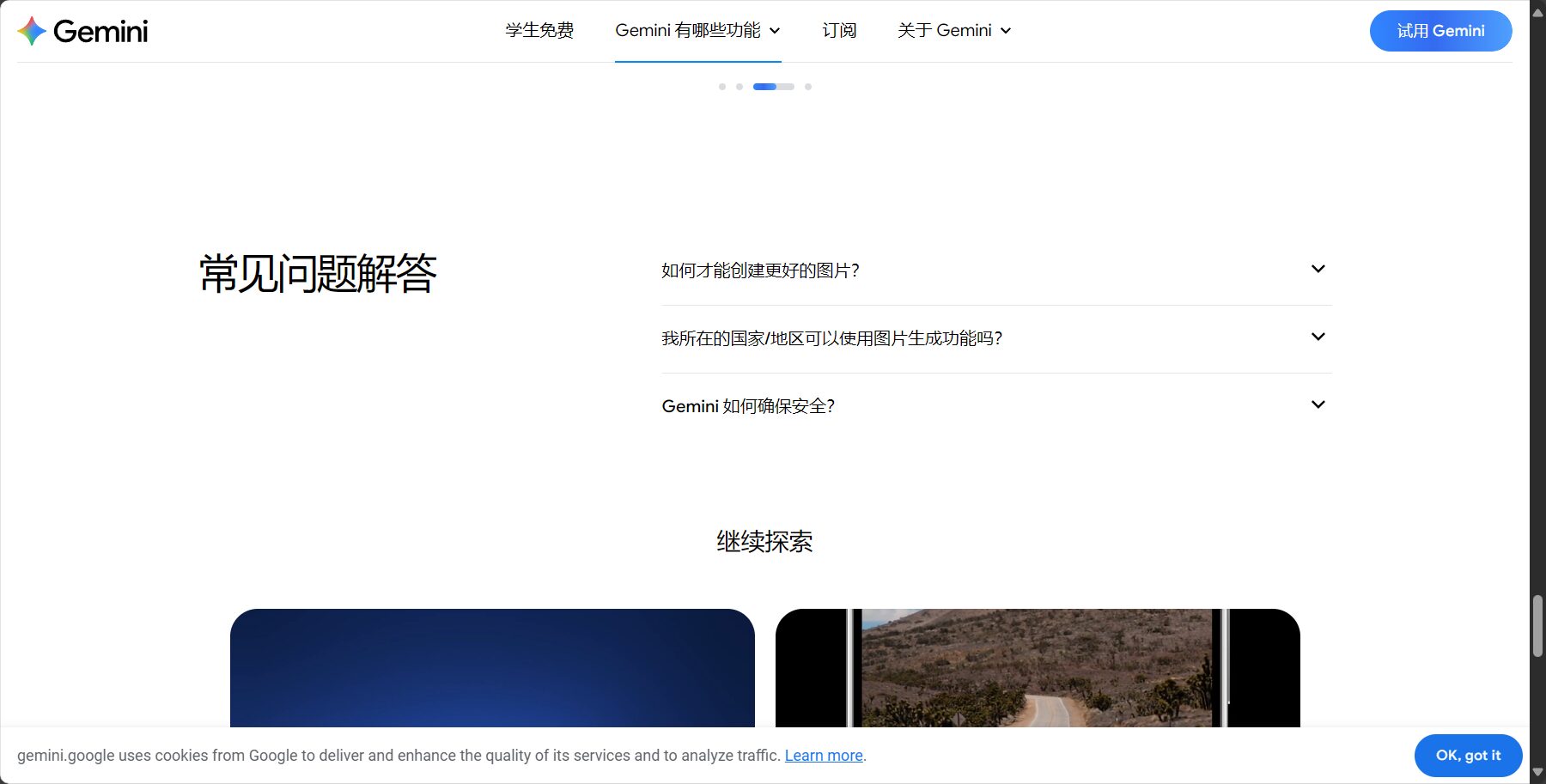Click the Gemini sparkle logo icon
The image size is (1546, 784).
coord(32,31)
